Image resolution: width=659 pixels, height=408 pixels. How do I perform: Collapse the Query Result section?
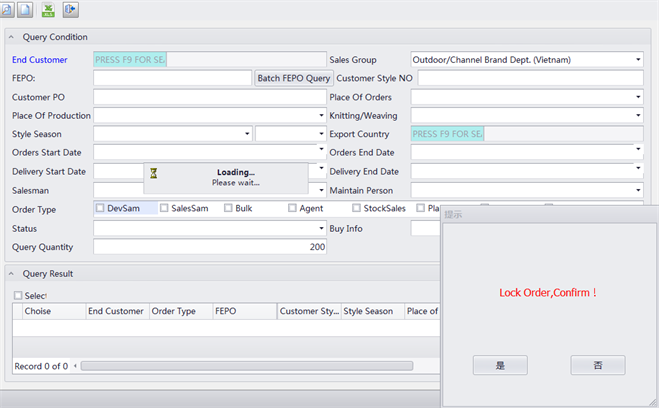[x=11, y=273]
